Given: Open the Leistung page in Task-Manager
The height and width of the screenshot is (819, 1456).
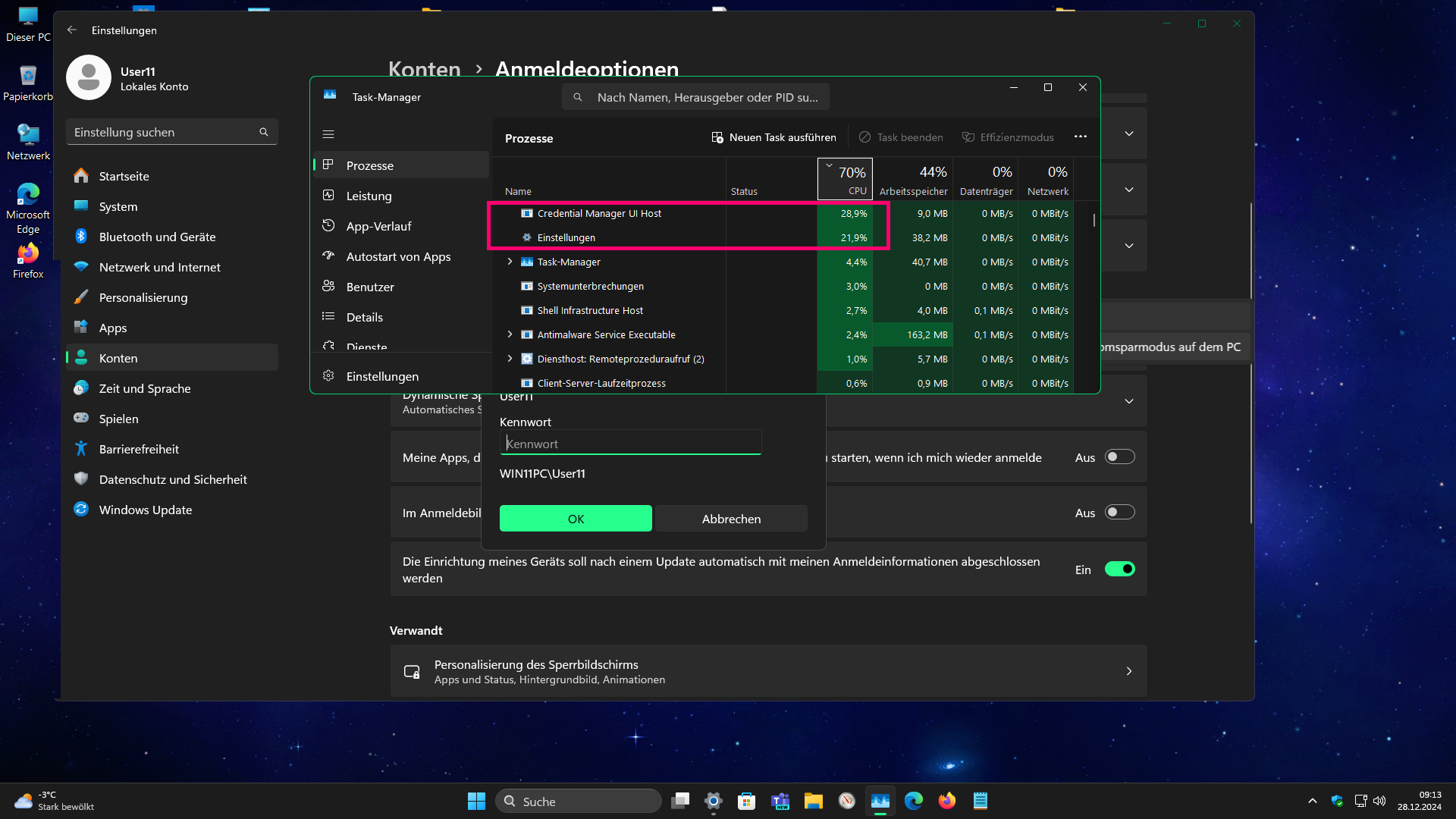Looking at the screenshot, I should click(369, 196).
